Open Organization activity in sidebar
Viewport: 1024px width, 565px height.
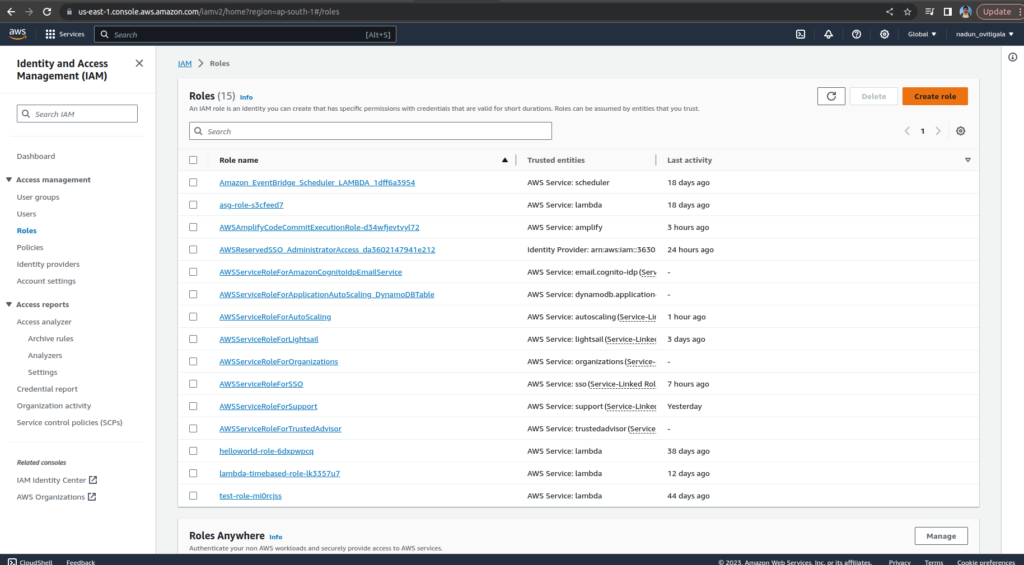54,406
